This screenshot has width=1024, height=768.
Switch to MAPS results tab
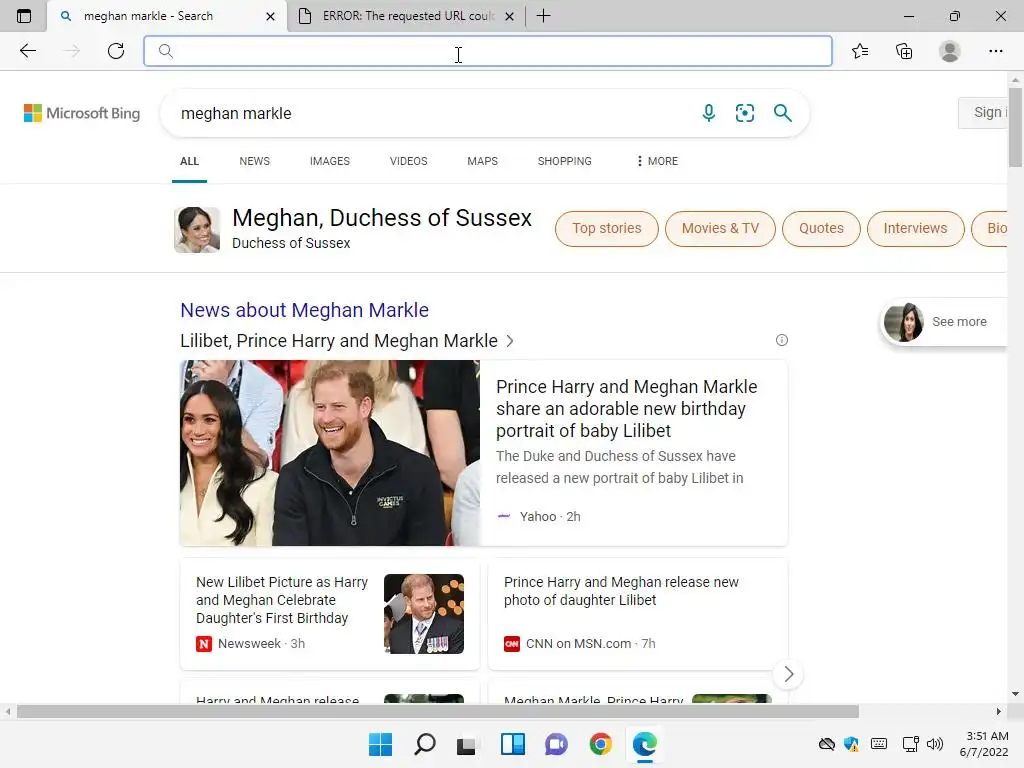483,161
